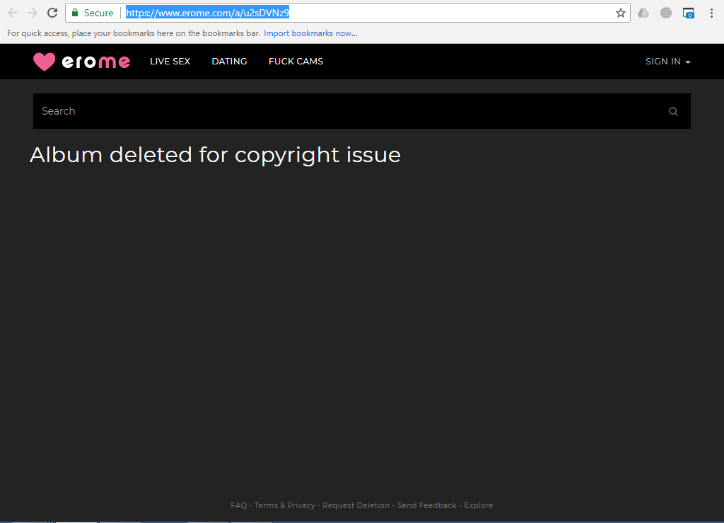
Task: Click the pink heart logo
Action: point(44,61)
